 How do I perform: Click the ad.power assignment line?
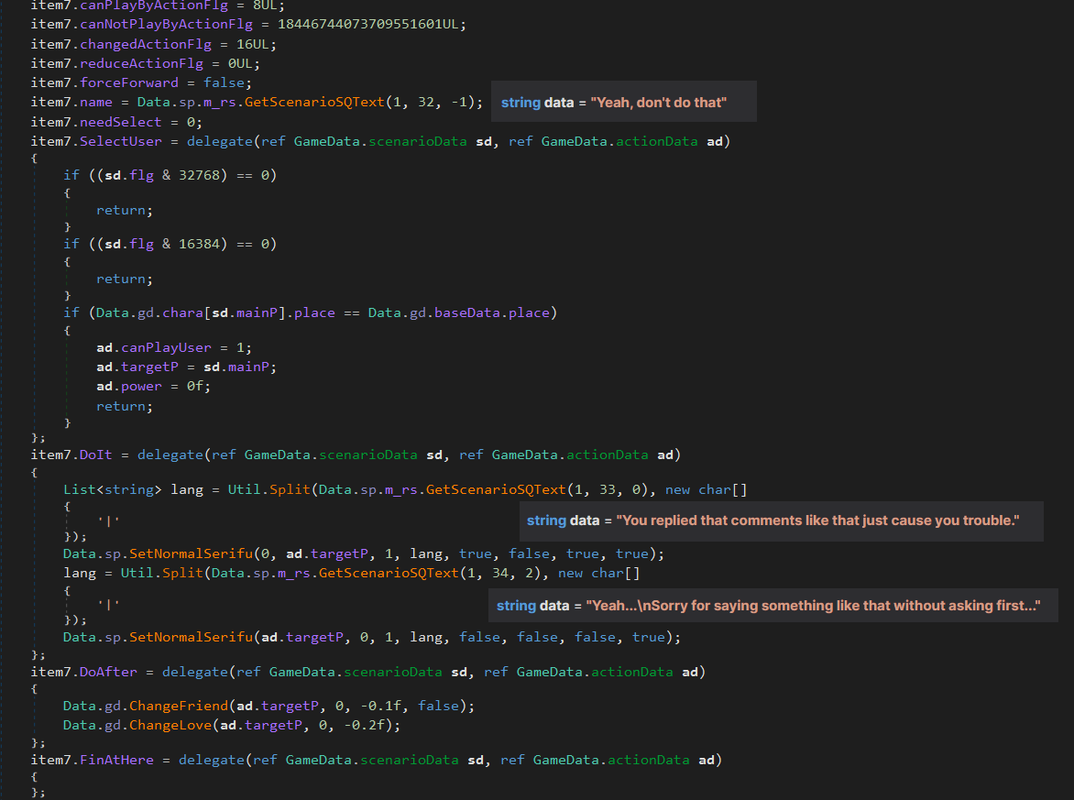point(153,386)
